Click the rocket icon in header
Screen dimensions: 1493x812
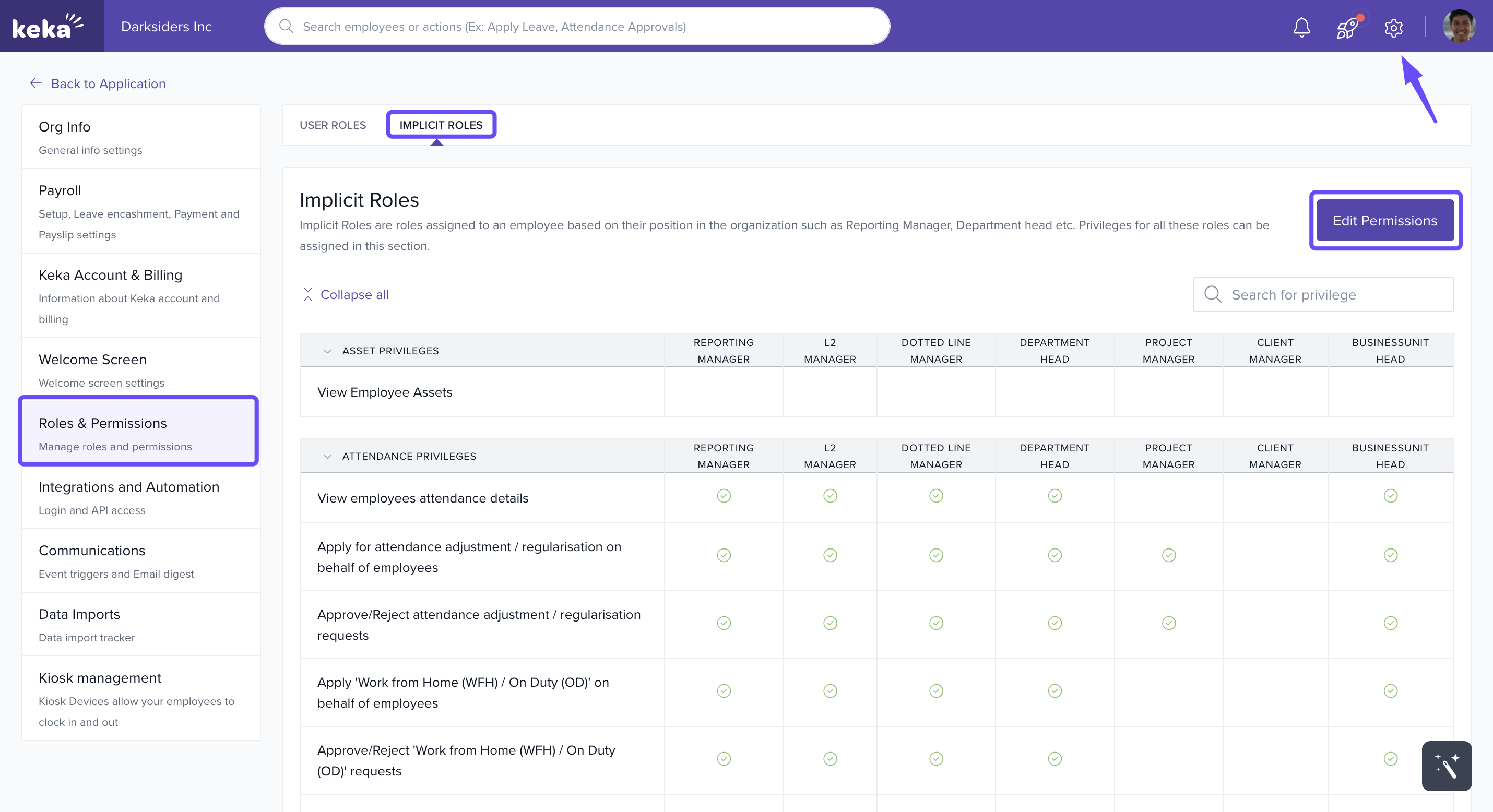(1347, 27)
